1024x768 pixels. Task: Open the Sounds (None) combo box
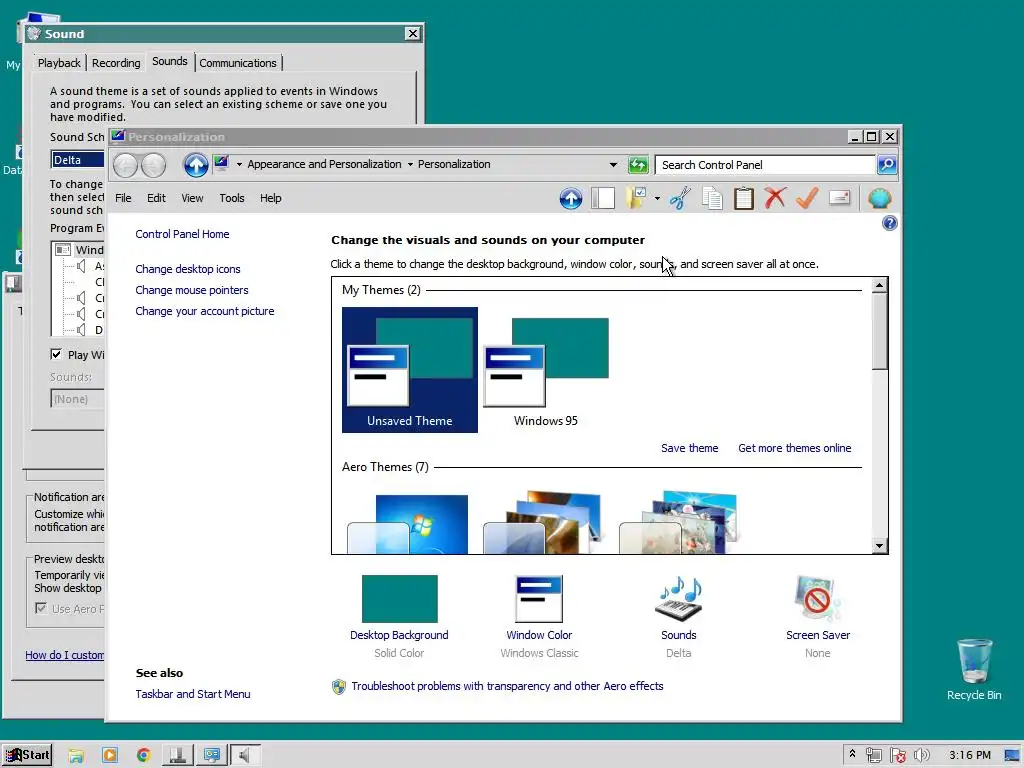[x=78, y=398]
